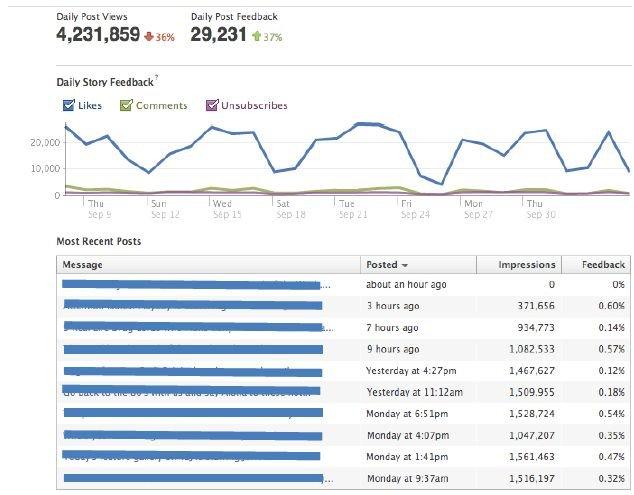Click the 0.35% feedback value

pos(611,436)
